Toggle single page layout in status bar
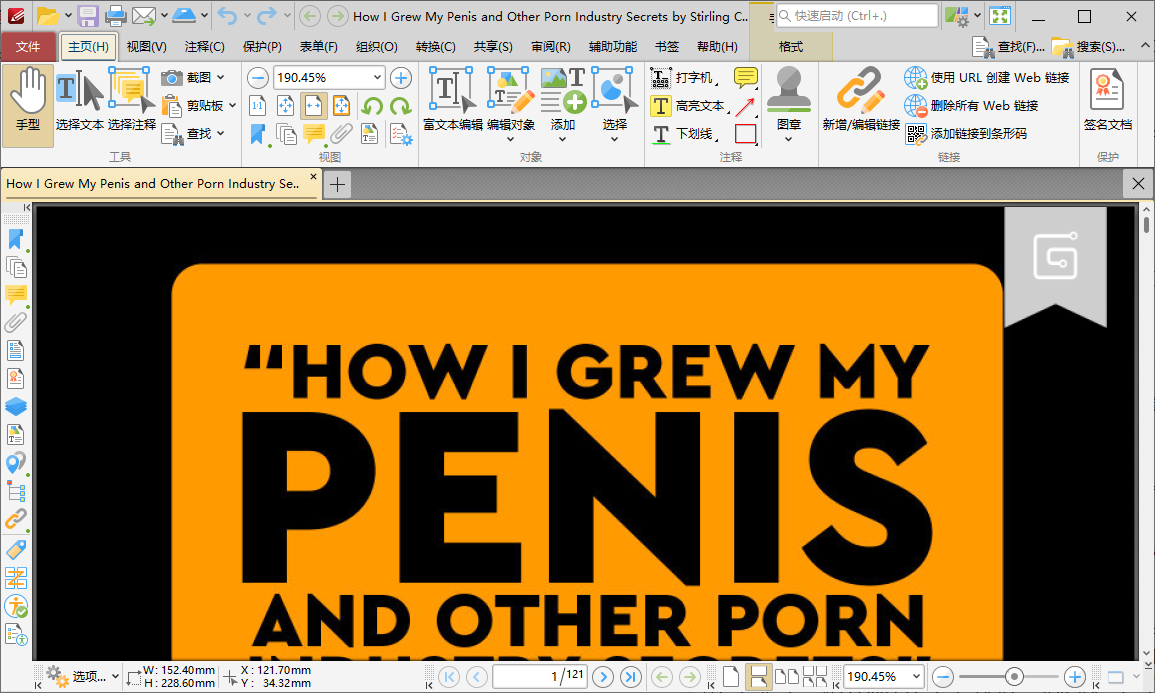 (x=732, y=677)
